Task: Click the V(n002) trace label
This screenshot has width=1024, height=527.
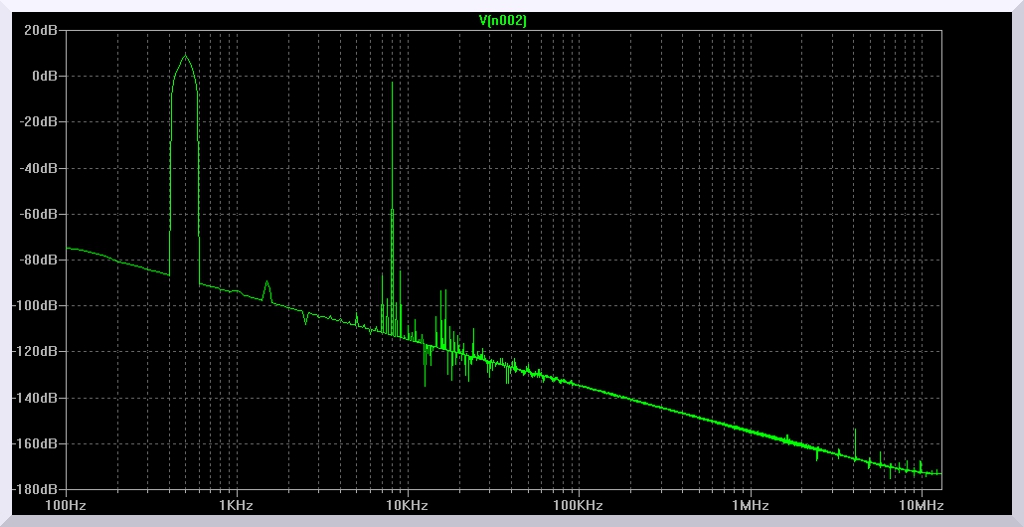Action: [504, 20]
